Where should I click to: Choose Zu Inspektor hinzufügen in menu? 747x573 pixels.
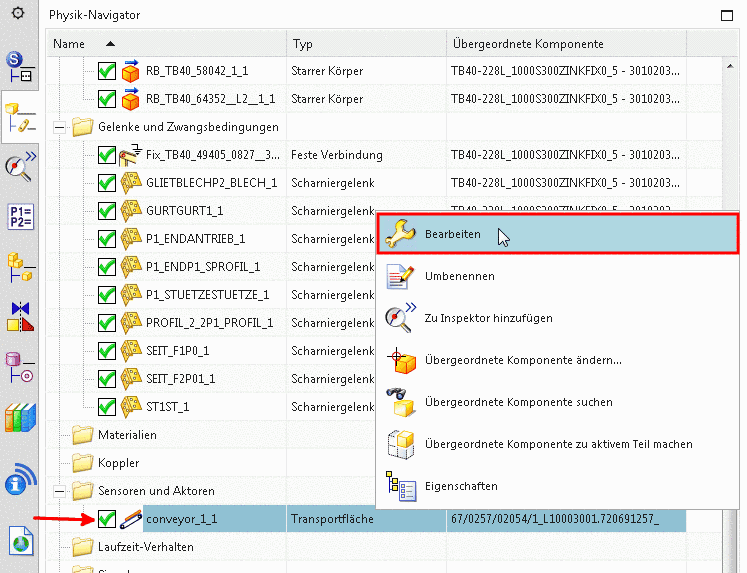point(557,318)
